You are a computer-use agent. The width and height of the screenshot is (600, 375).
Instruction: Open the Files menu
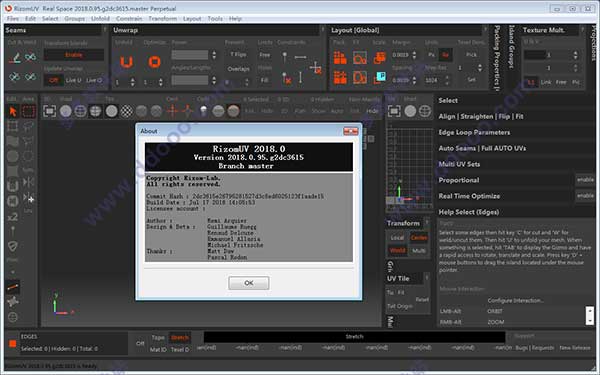[x=13, y=18]
